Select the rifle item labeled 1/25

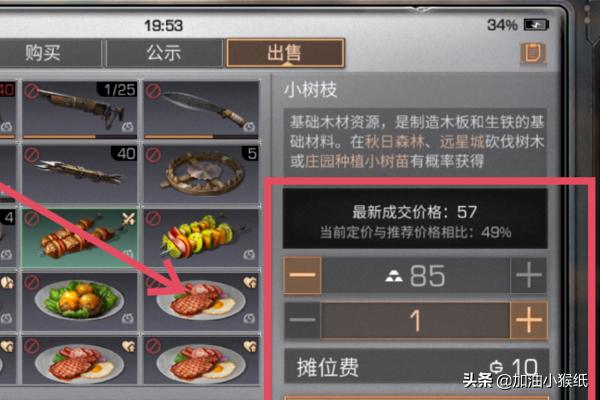point(80,109)
